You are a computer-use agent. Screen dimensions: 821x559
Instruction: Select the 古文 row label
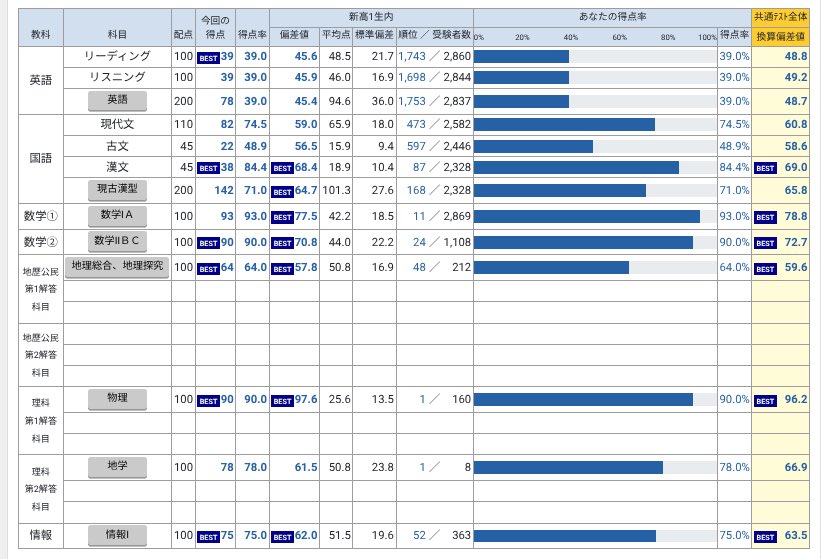click(117, 146)
